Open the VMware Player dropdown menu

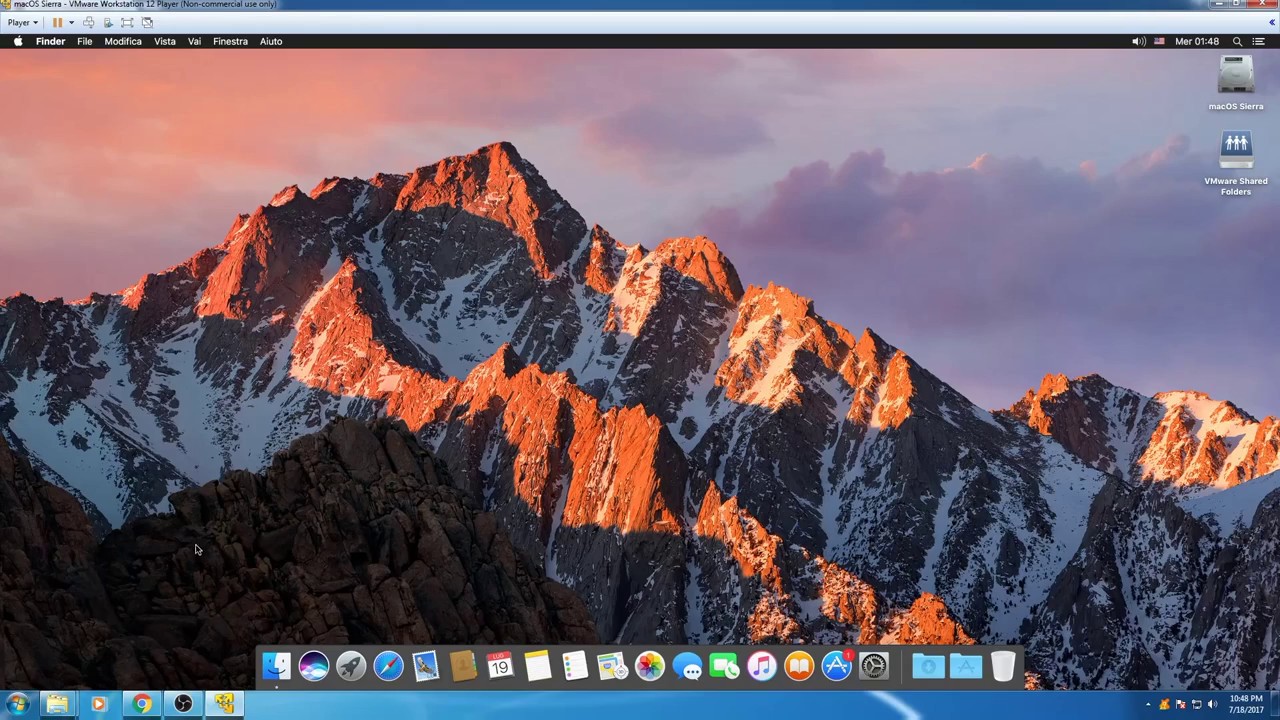click(22, 22)
